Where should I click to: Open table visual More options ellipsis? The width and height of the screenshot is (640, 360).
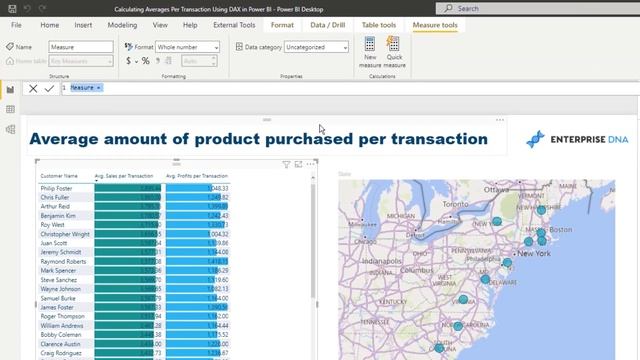coord(311,164)
